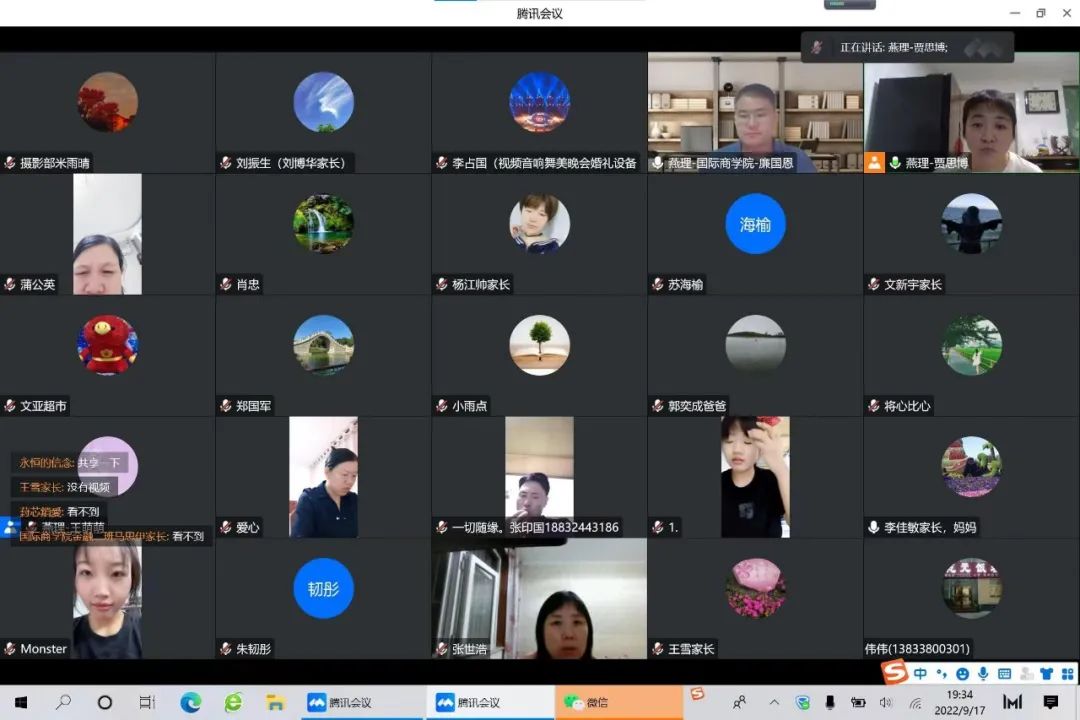Click the muted microphone in the speaking indicator bar
The image size is (1080, 720).
(817, 47)
